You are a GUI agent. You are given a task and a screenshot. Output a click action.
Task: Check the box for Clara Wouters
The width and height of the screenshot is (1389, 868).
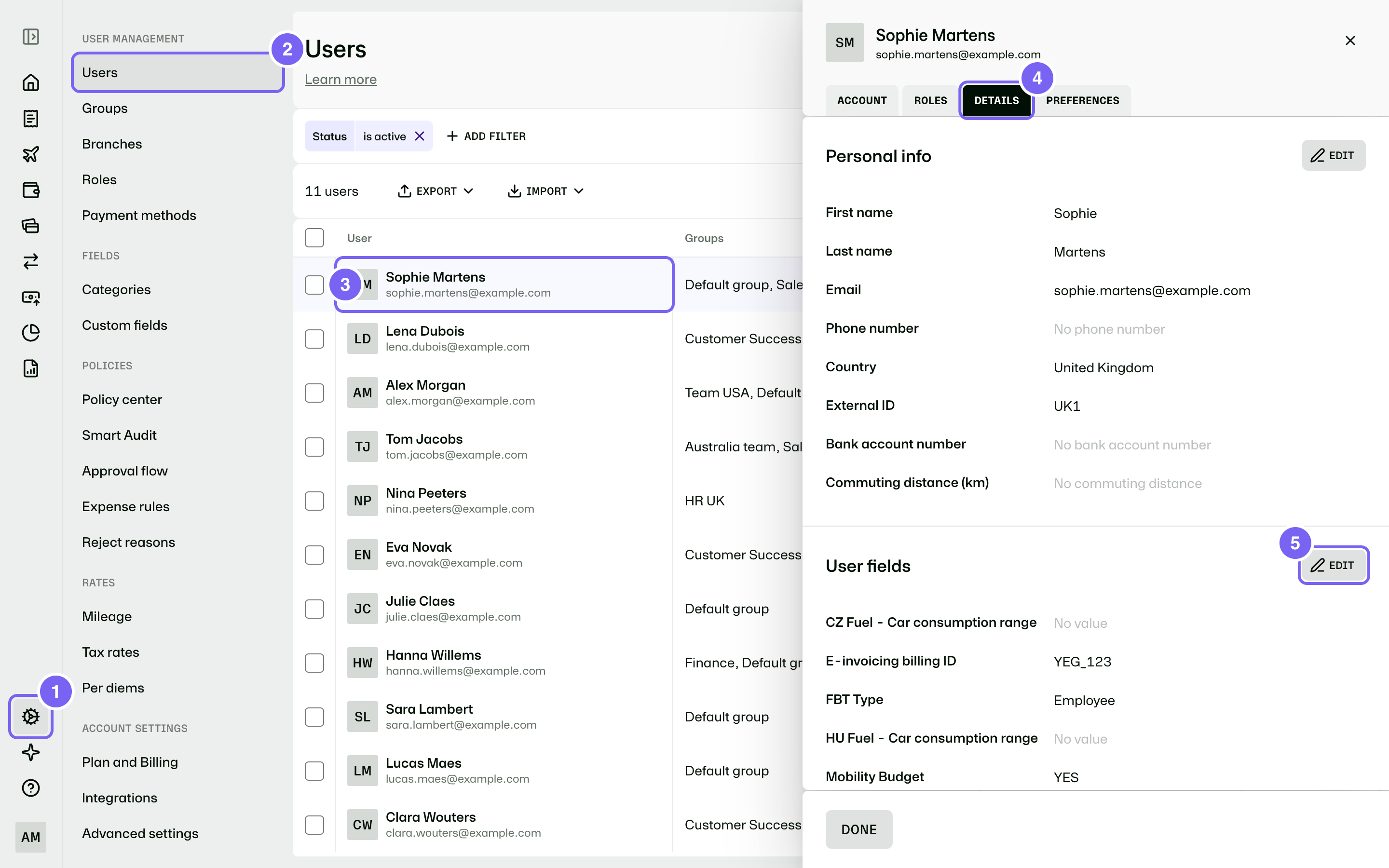(x=314, y=825)
